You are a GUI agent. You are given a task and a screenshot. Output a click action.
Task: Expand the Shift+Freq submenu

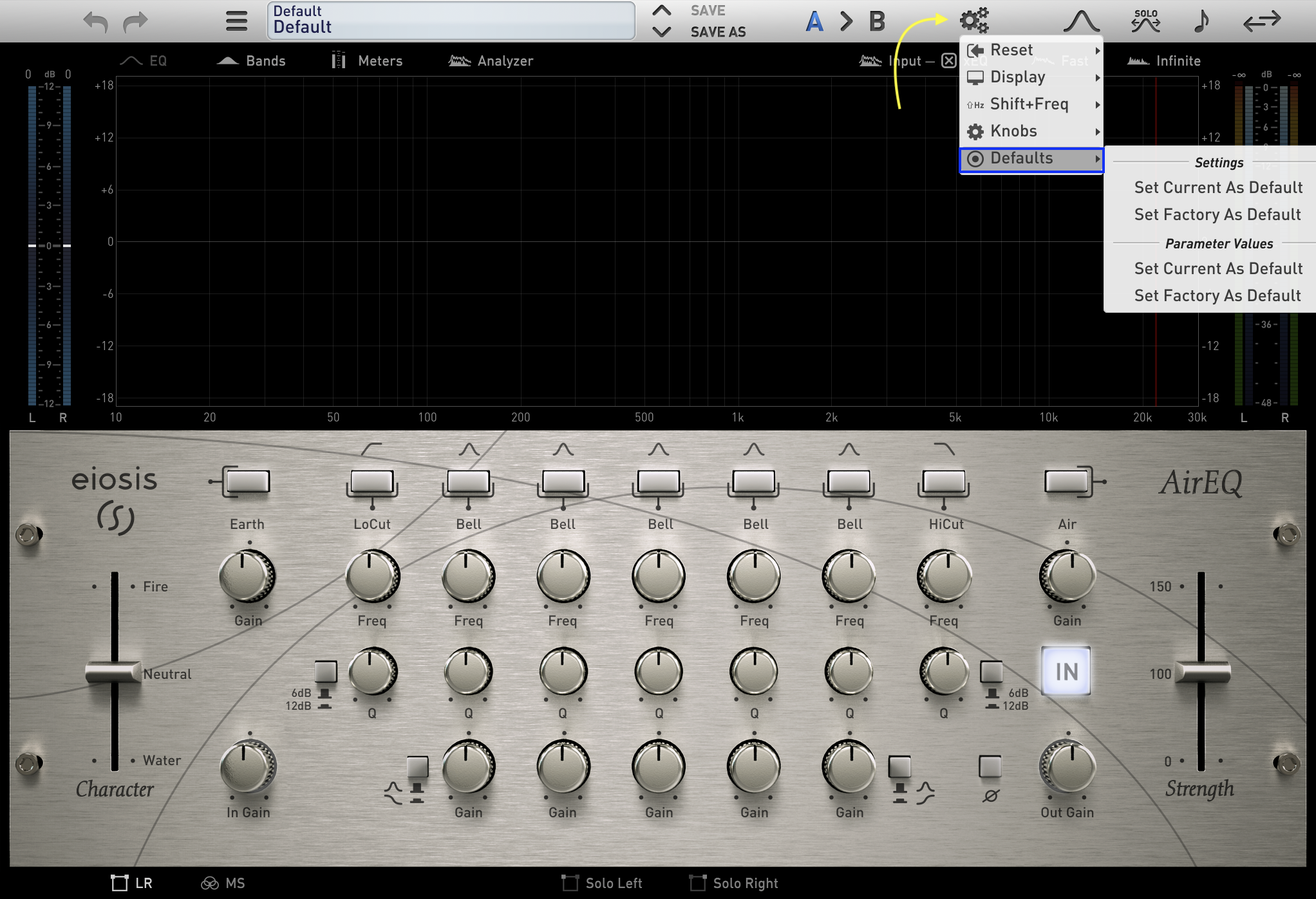1031,104
